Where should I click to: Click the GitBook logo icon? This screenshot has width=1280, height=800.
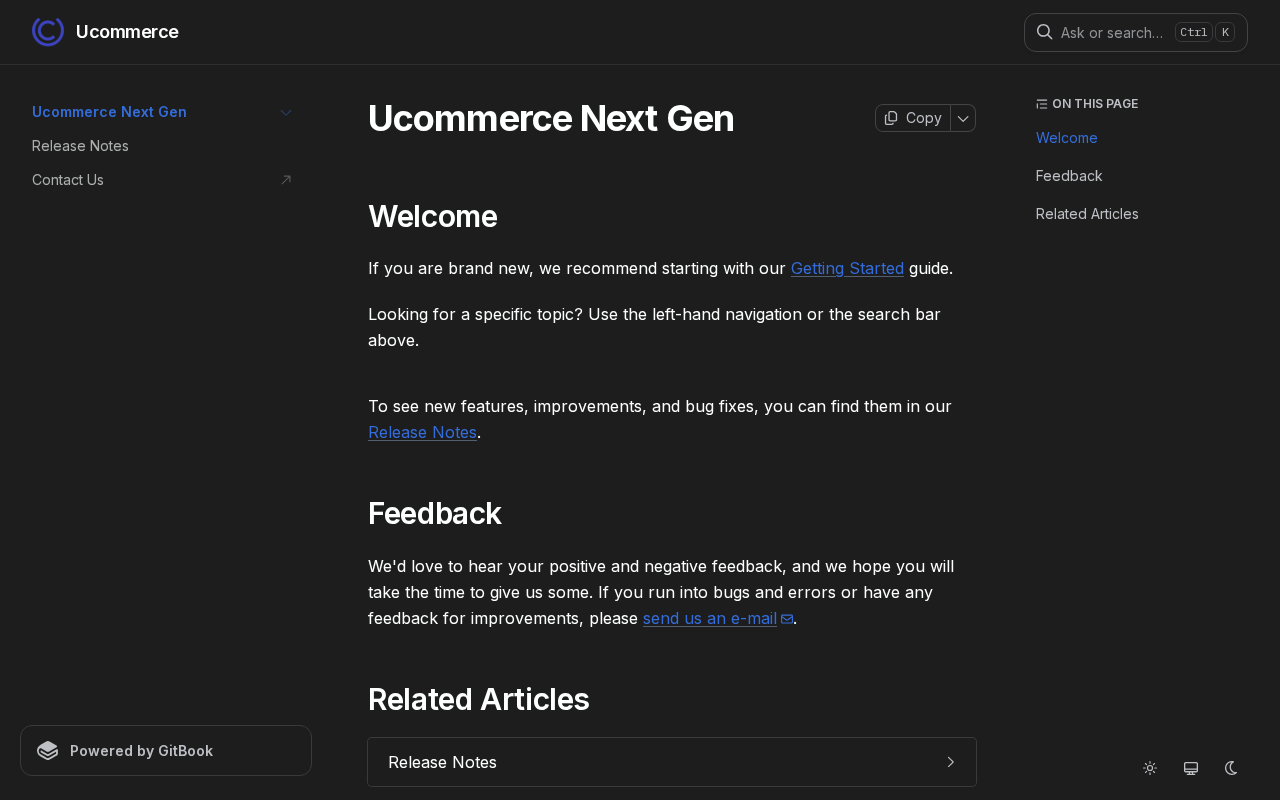(48, 751)
